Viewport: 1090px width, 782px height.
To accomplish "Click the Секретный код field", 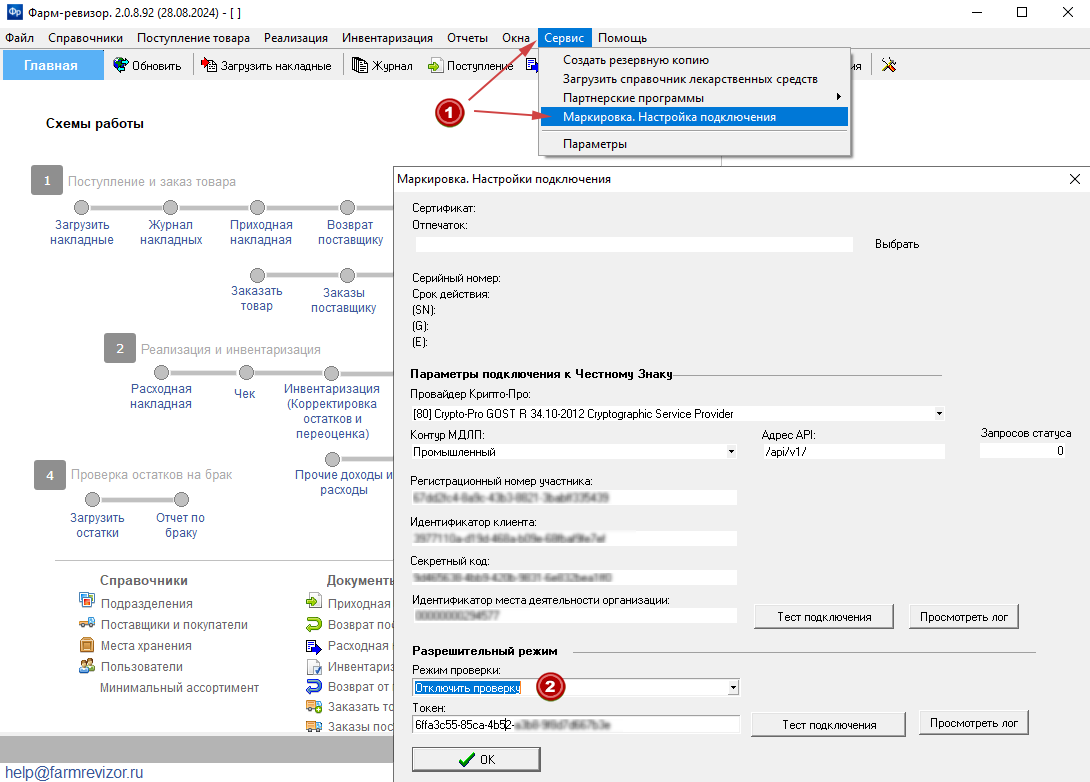I will (x=574, y=578).
